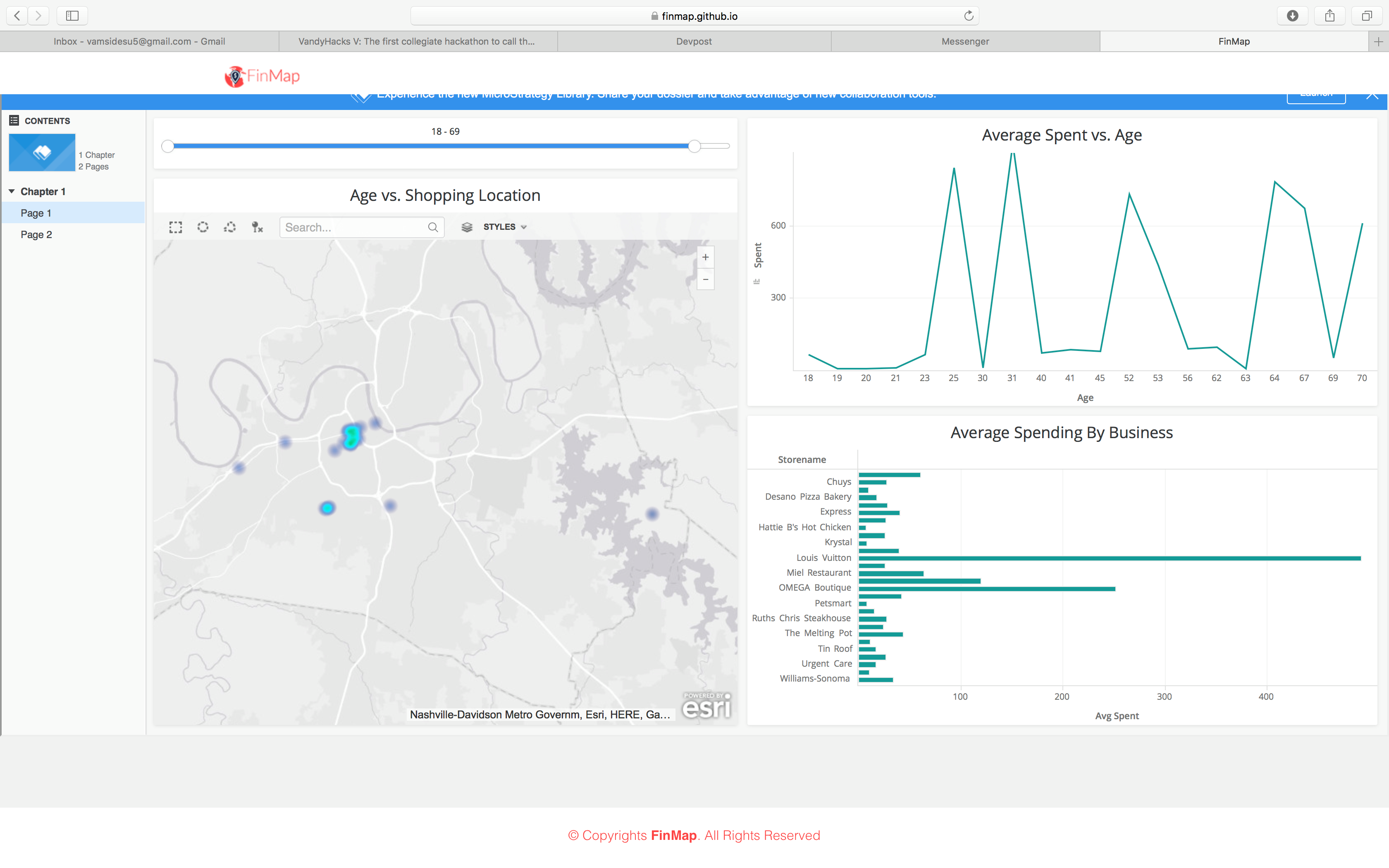Viewport: 1389px width, 868px height.
Task: Select the circle selection map tool
Action: 203,227
